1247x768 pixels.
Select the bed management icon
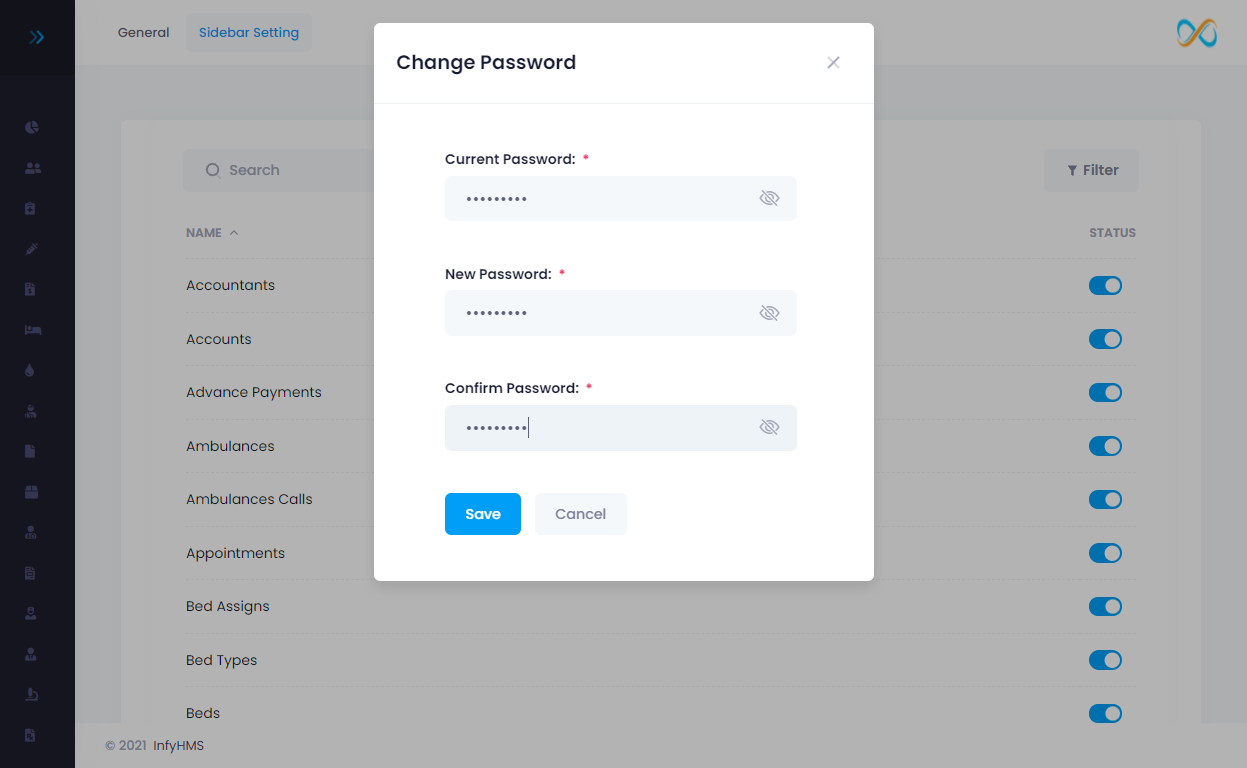[x=30, y=329]
